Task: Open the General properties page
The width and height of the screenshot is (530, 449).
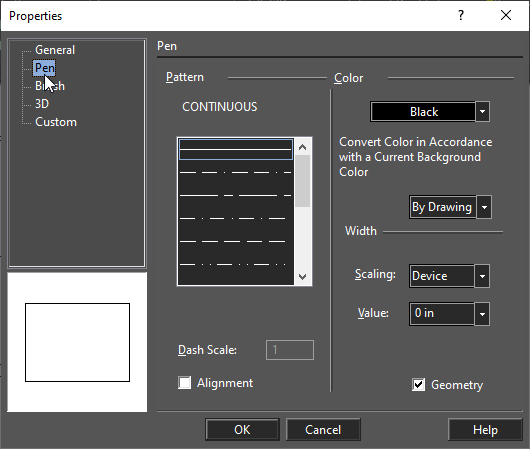Action: (55, 50)
